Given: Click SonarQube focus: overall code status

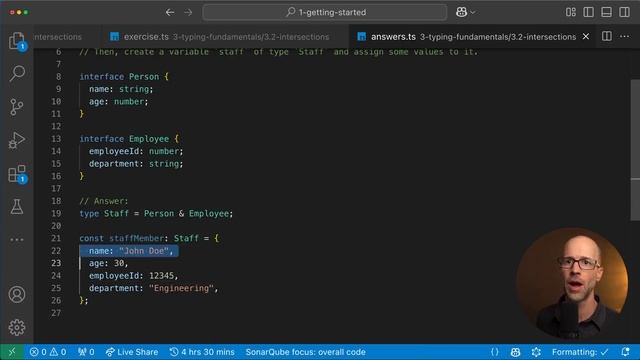Looking at the screenshot, I should pos(305,352).
